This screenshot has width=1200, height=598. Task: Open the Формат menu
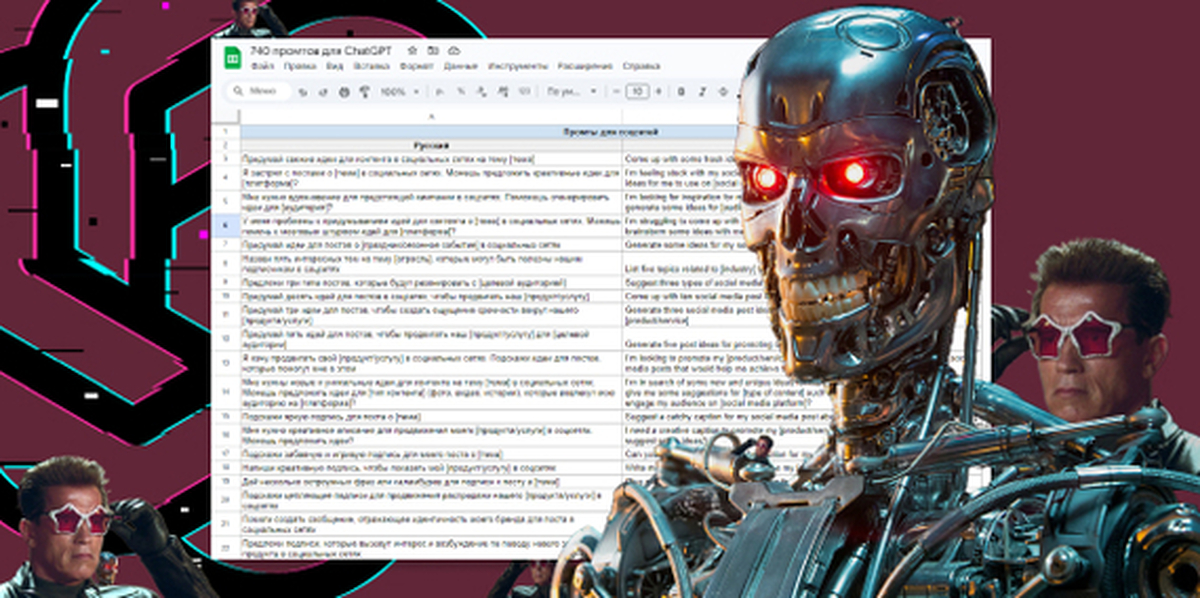pyautogui.click(x=417, y=66)
